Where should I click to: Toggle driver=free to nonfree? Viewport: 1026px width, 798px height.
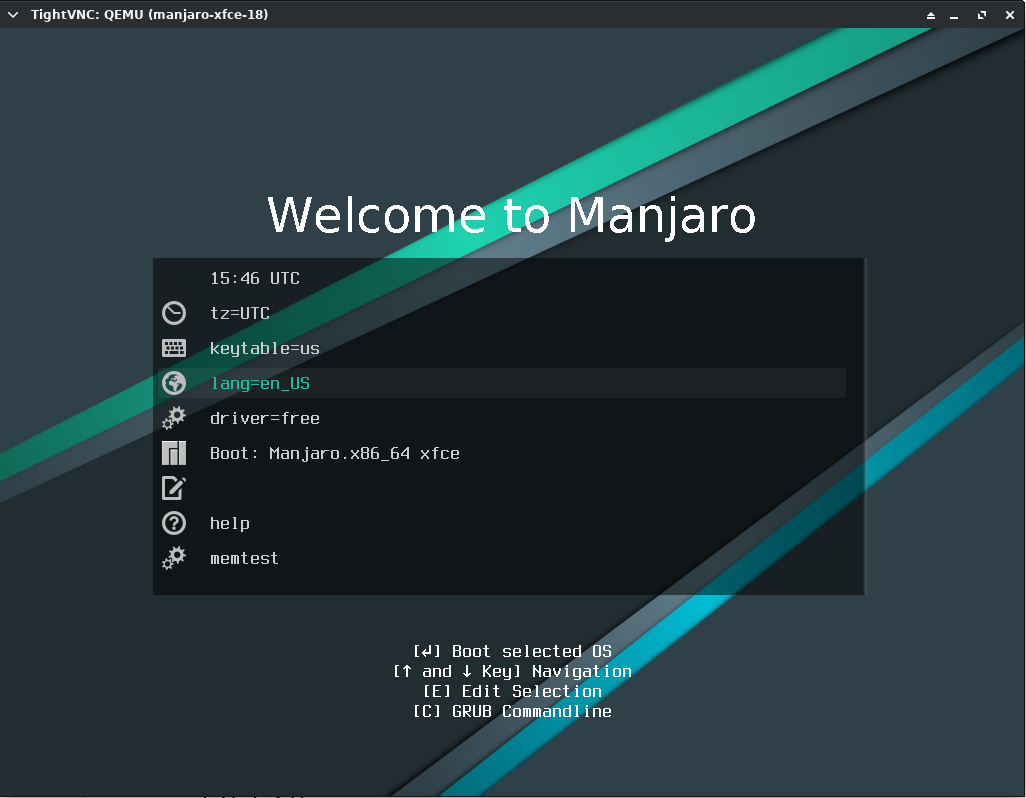click(x=262, y=418)
